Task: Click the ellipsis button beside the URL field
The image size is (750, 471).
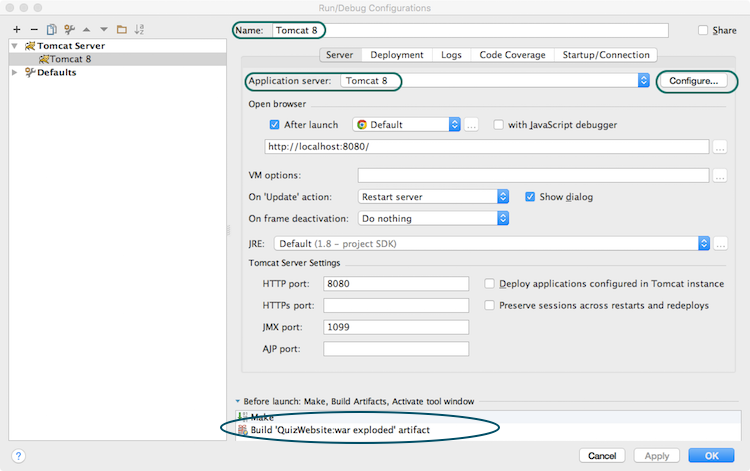Action: 720,147
